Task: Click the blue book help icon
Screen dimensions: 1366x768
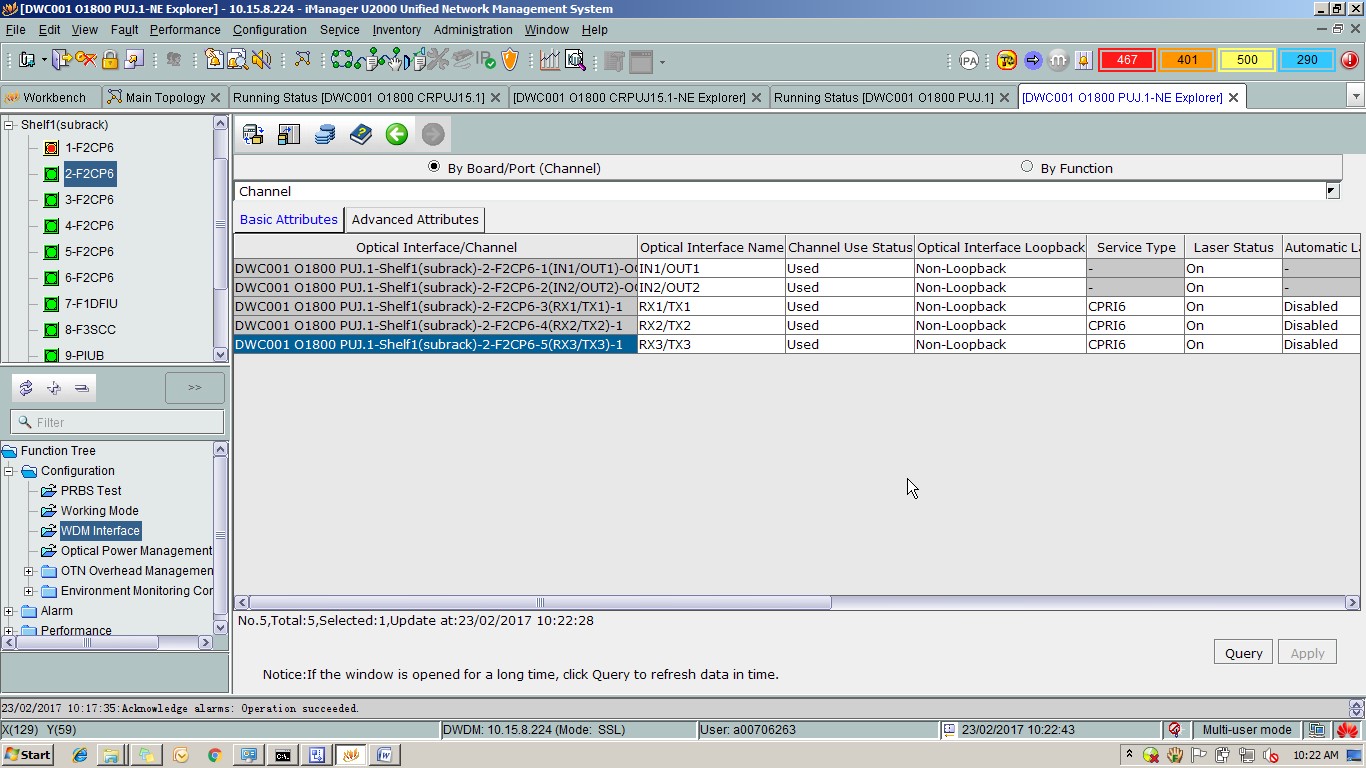Action: pos(361,134)
